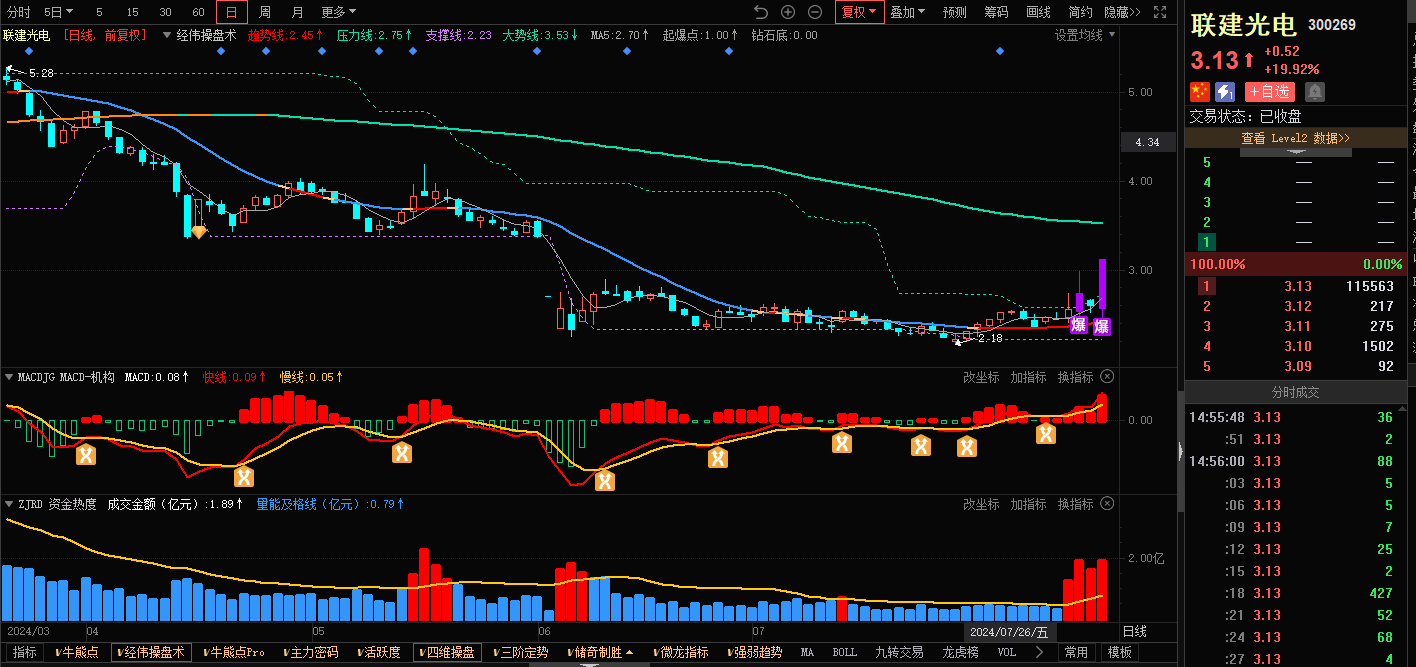Screen dimensions: 1416x667
Task: Click the 查看 Level2 数据 link
Action: 1295,138
